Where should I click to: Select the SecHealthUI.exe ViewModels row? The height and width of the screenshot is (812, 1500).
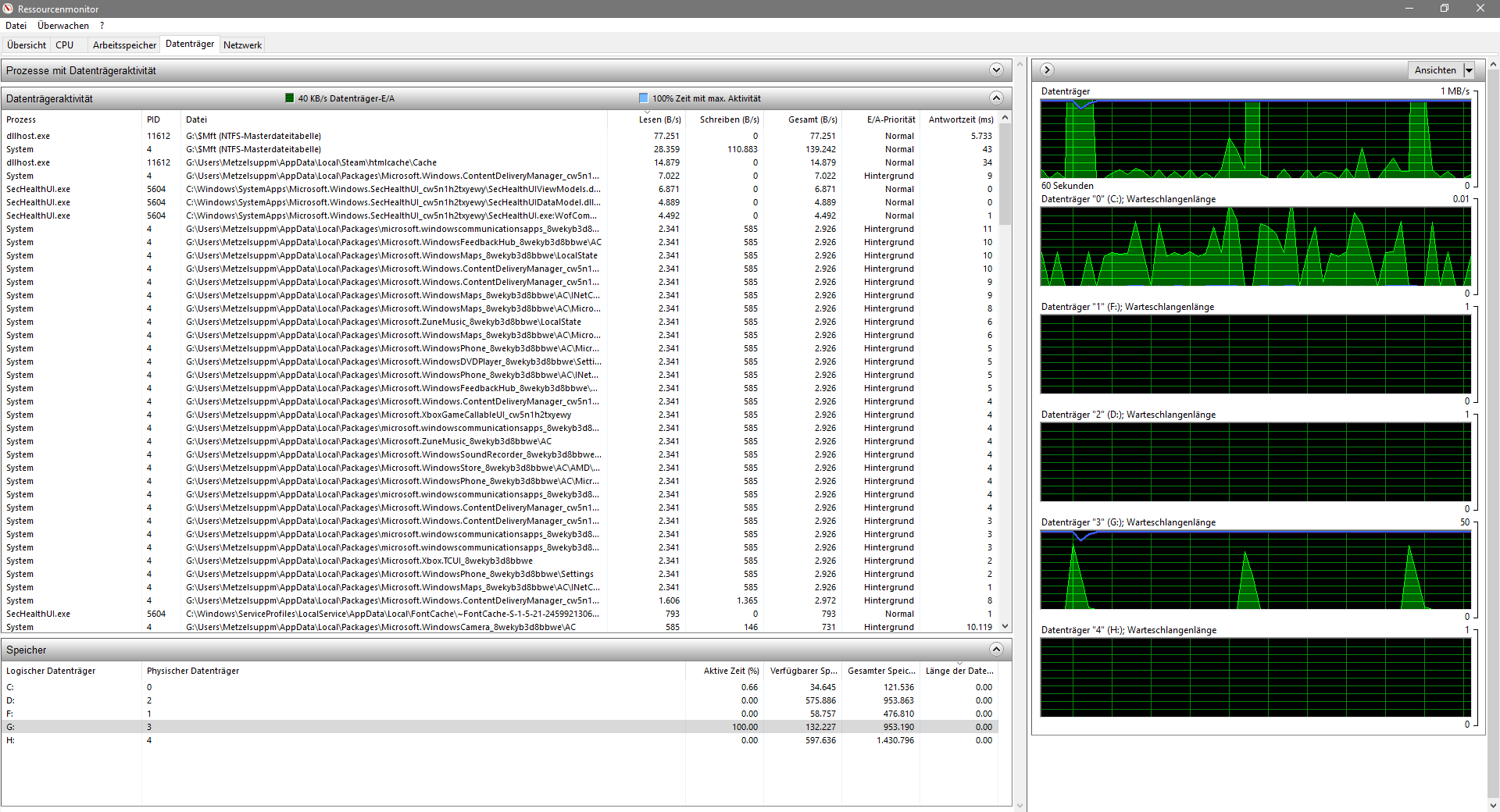(x=500, y=189)
